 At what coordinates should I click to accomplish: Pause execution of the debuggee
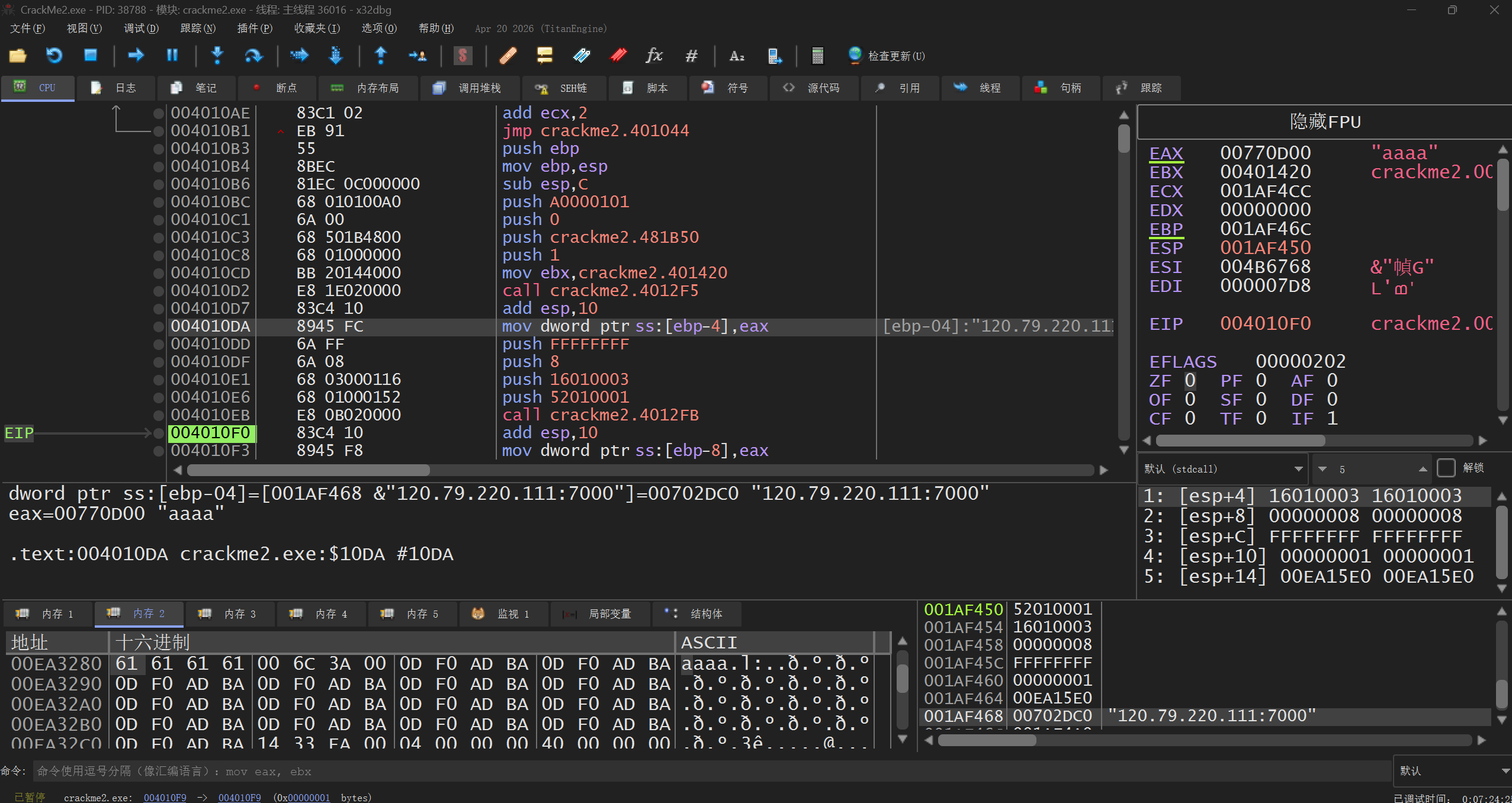click(172, 56)
